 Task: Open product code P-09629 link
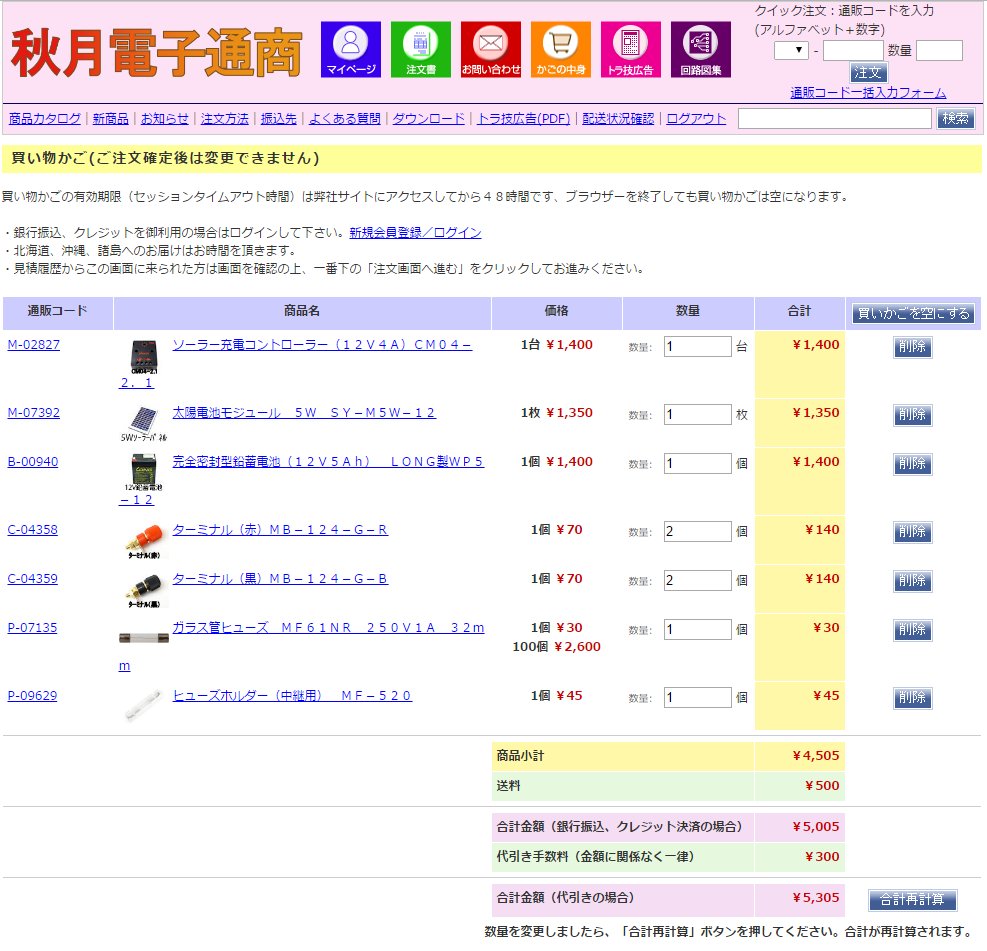coord(32,696)
